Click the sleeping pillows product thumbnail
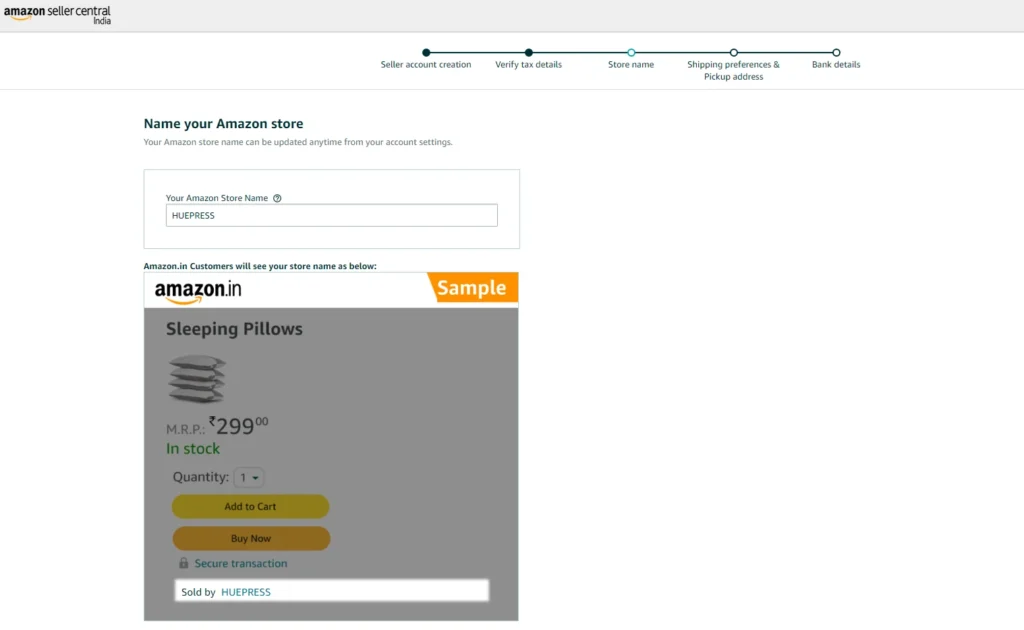Viewport: 1024px width, 630px height. pyautogui.click(x=197, y=379)
